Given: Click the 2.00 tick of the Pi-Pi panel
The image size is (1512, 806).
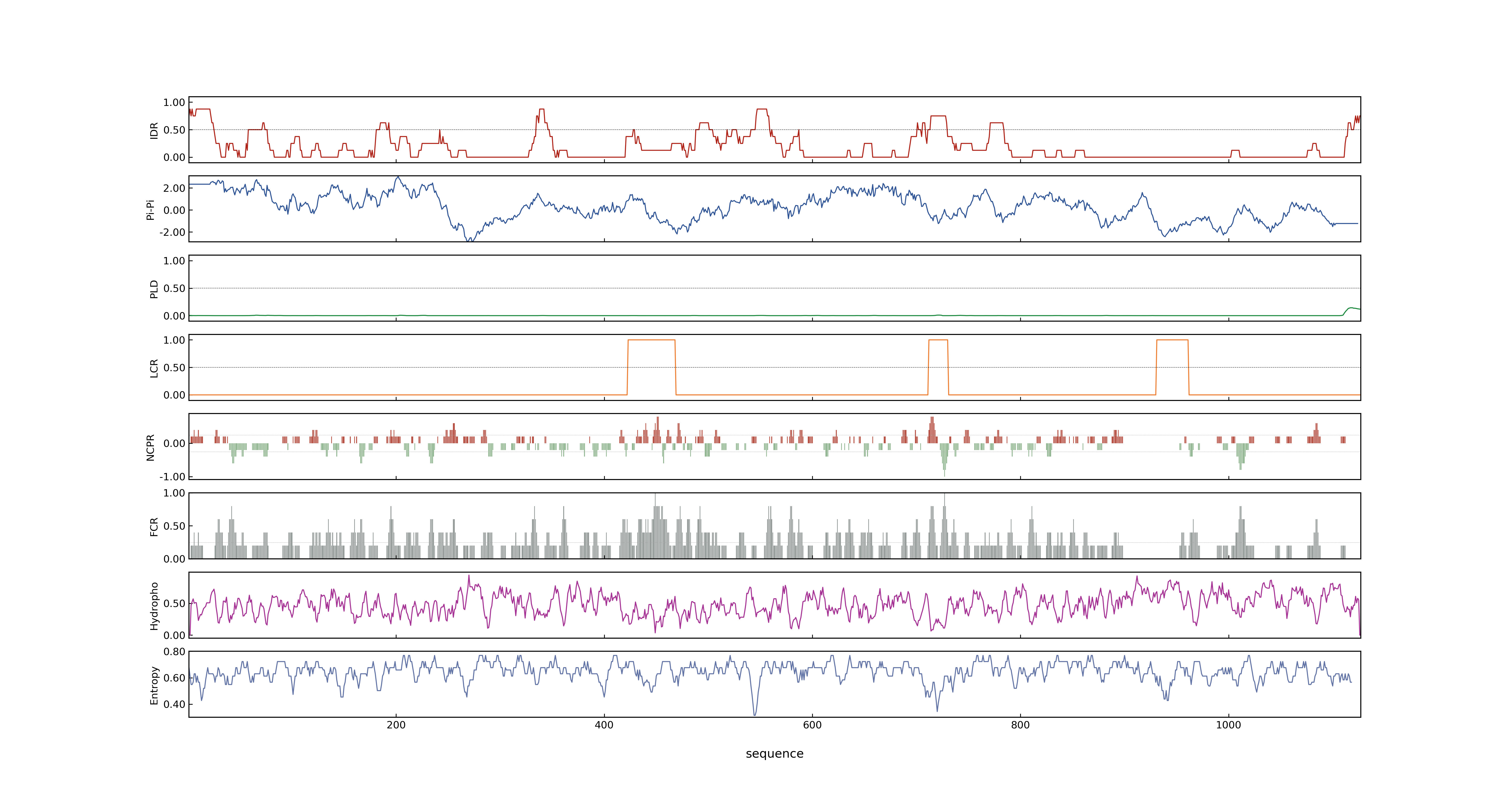Looking at the screenshot, I should 174,188.
